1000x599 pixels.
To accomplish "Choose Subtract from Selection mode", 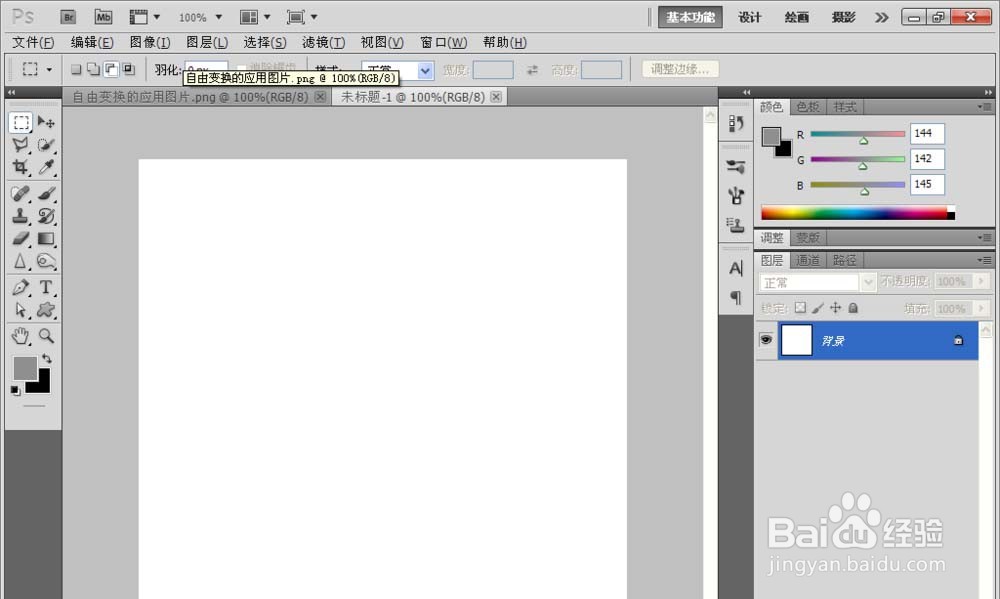I will click(111, 69).
